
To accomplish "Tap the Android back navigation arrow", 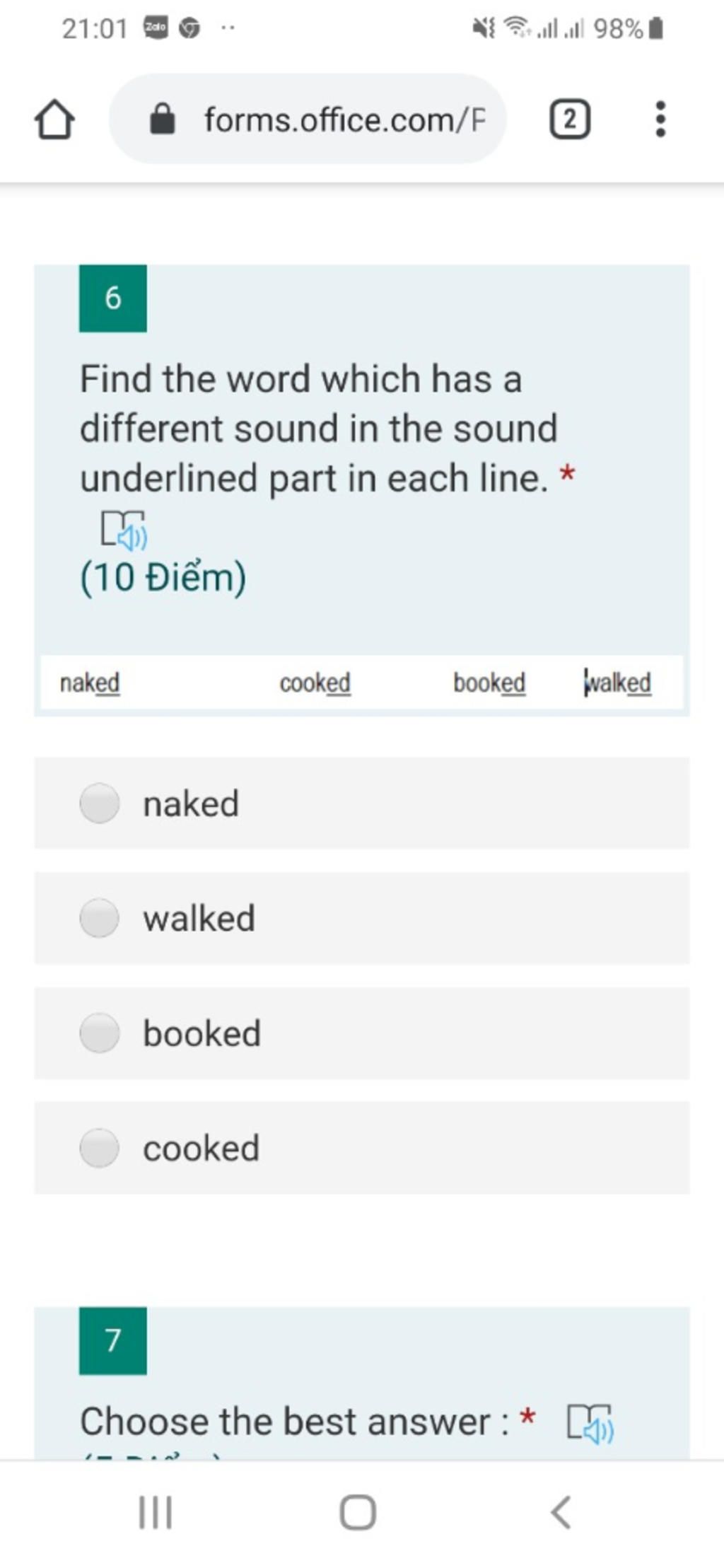I will pyautogui.click(x=561, y=1512).
